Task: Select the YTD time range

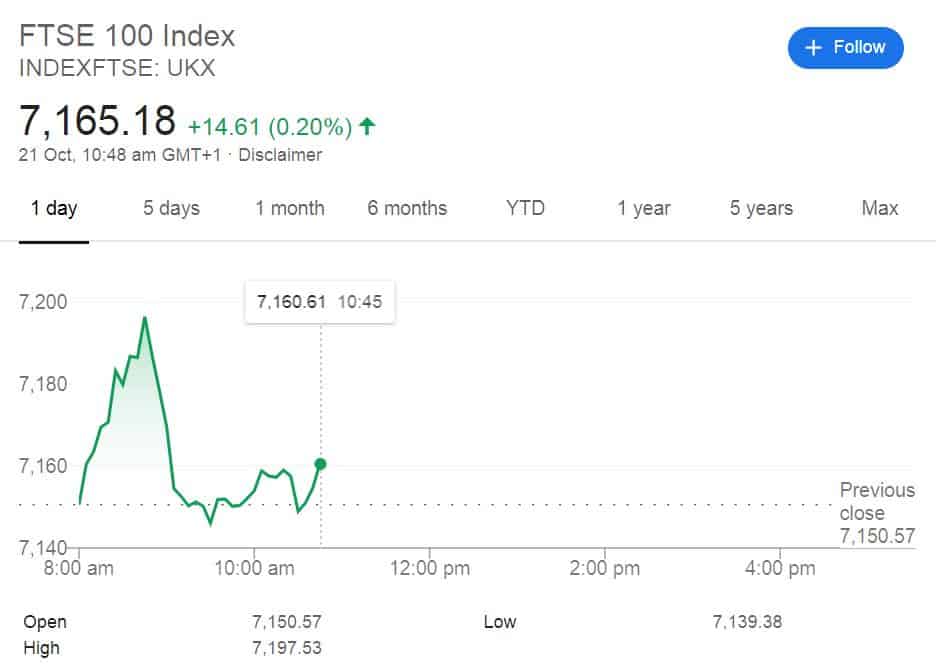Action: [525, 208]
